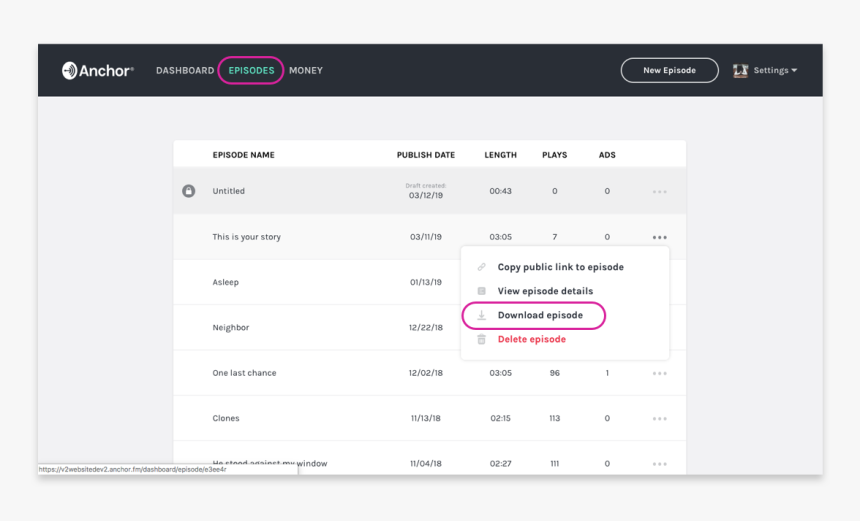Open the Neighbor episode
The width and height of the screenshot is (860, 521).
pyautogui.click(x=231, y=328)
